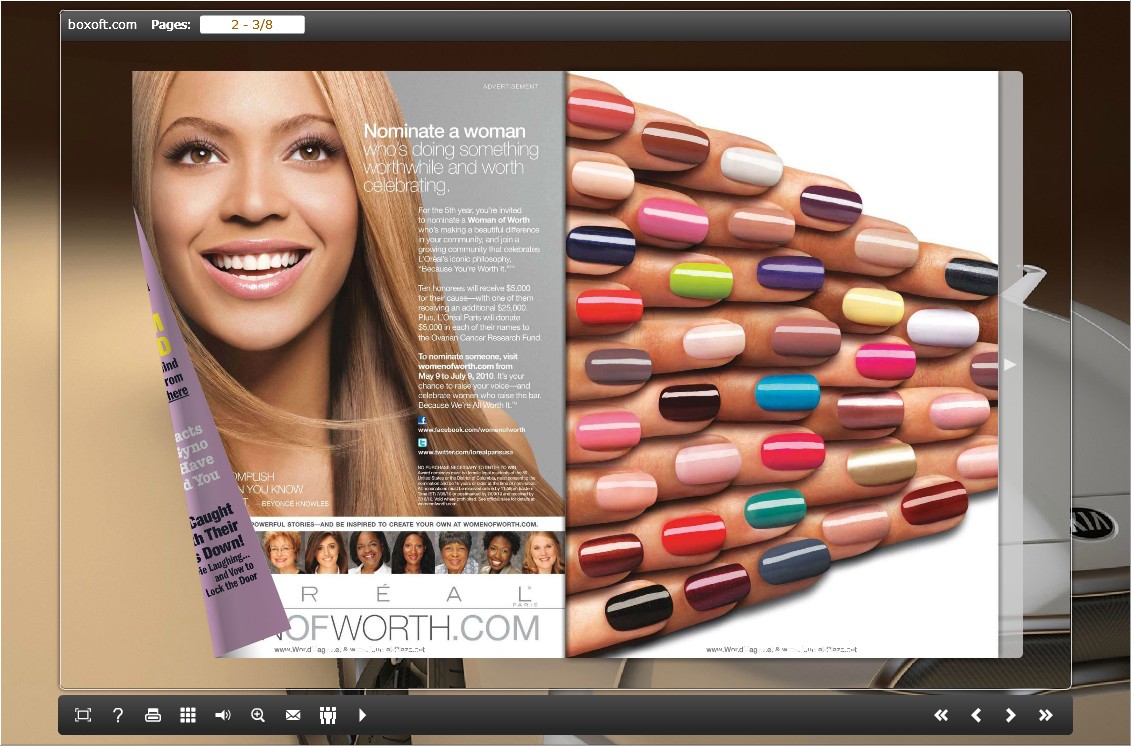The width and height of the screenshot is (1131, 746).
Task: Jump to the last page
Action: coord(1045,715)
